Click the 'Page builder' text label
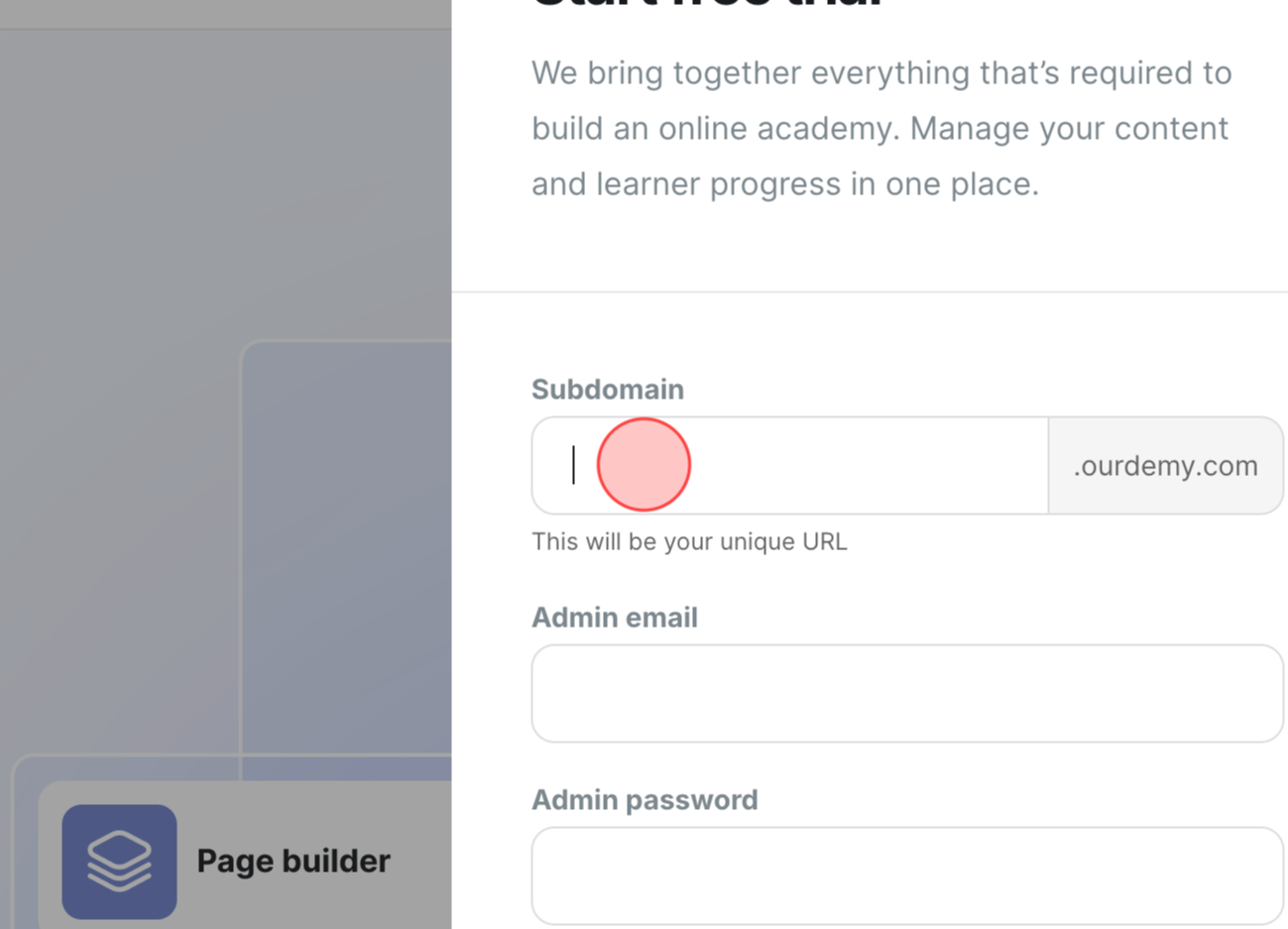The height and width of the screenshot is (929, 1288). (x=293, y=861)
